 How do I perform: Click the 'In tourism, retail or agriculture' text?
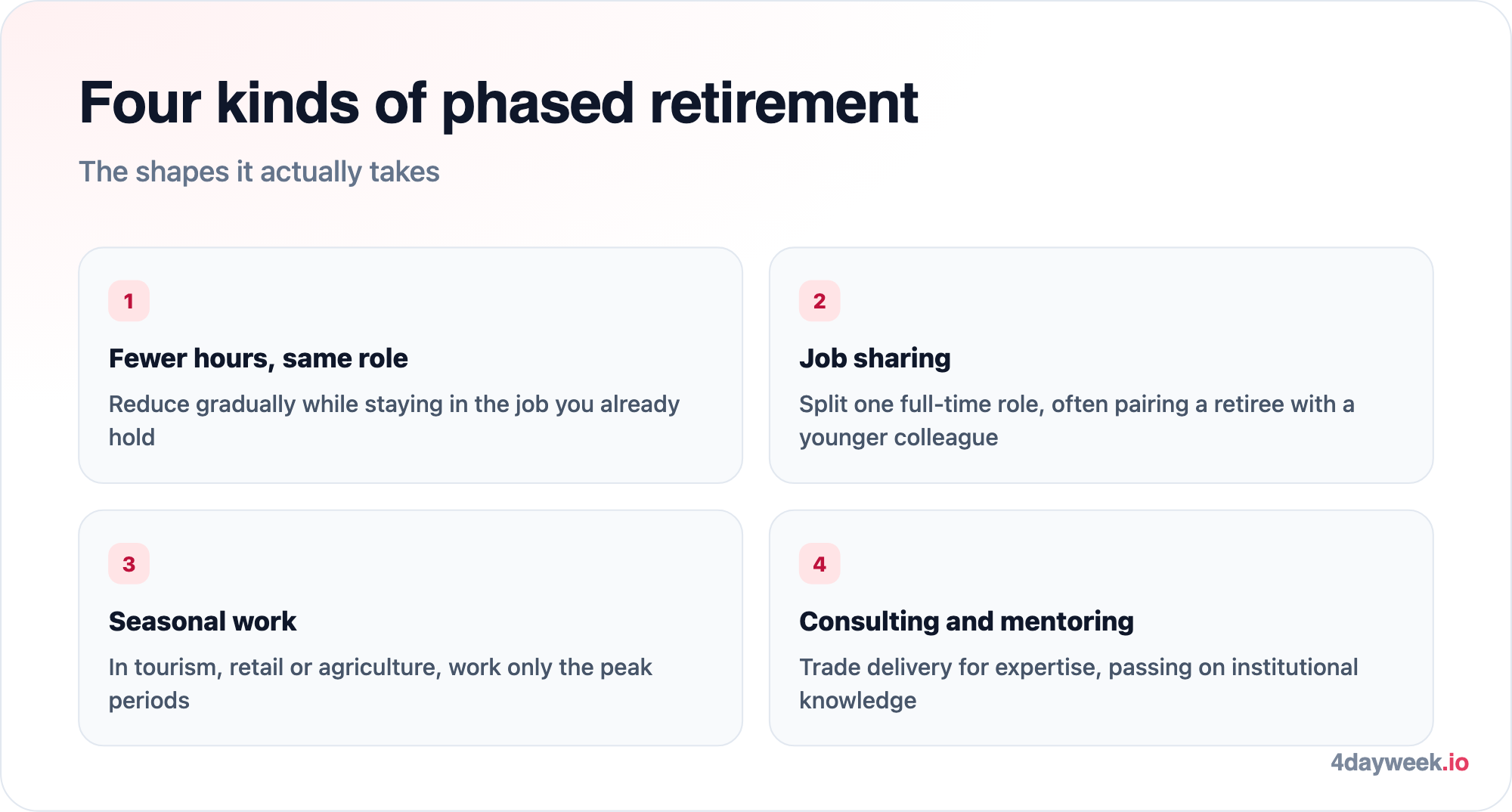(380, 683)
